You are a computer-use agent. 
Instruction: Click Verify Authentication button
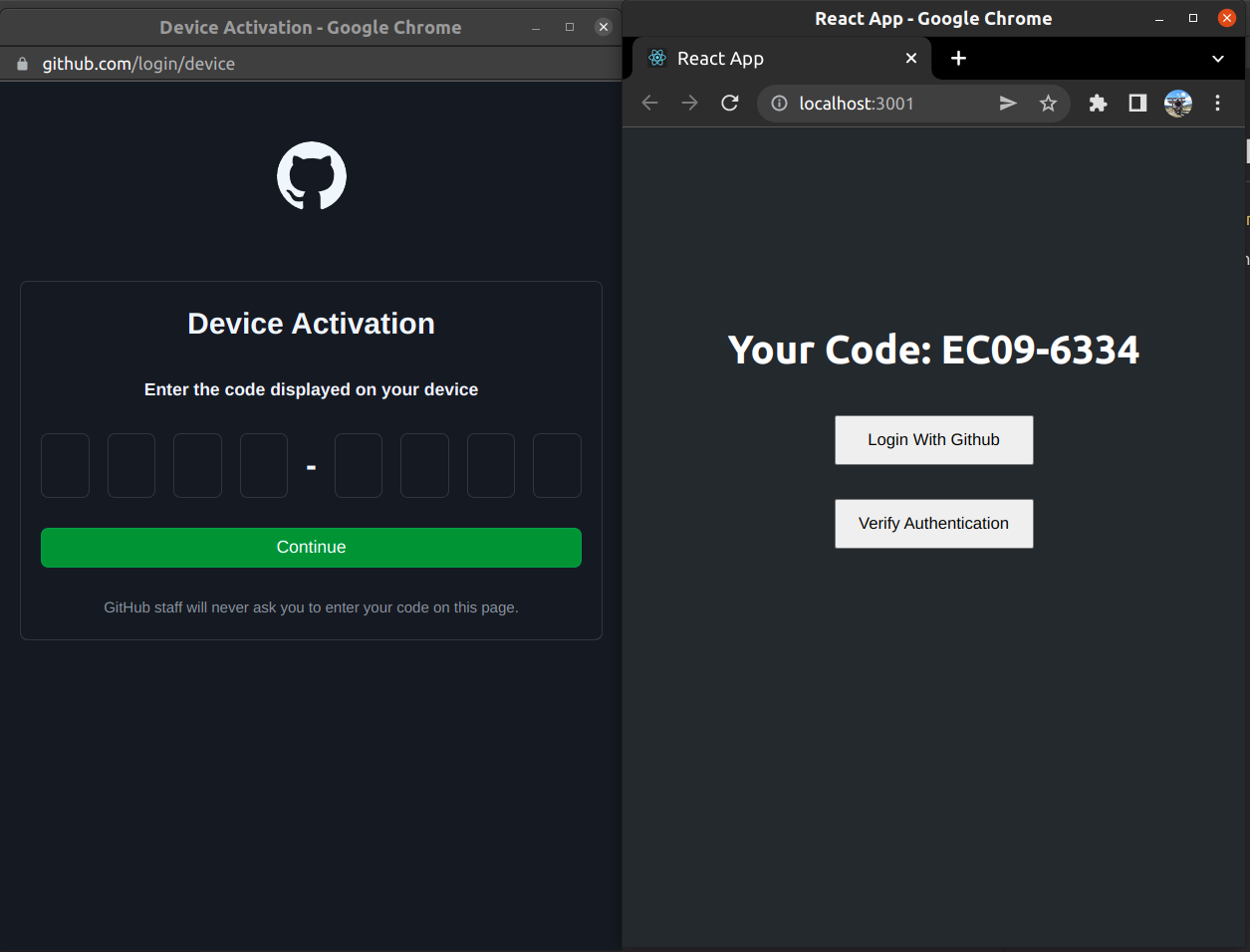(933, 524)
